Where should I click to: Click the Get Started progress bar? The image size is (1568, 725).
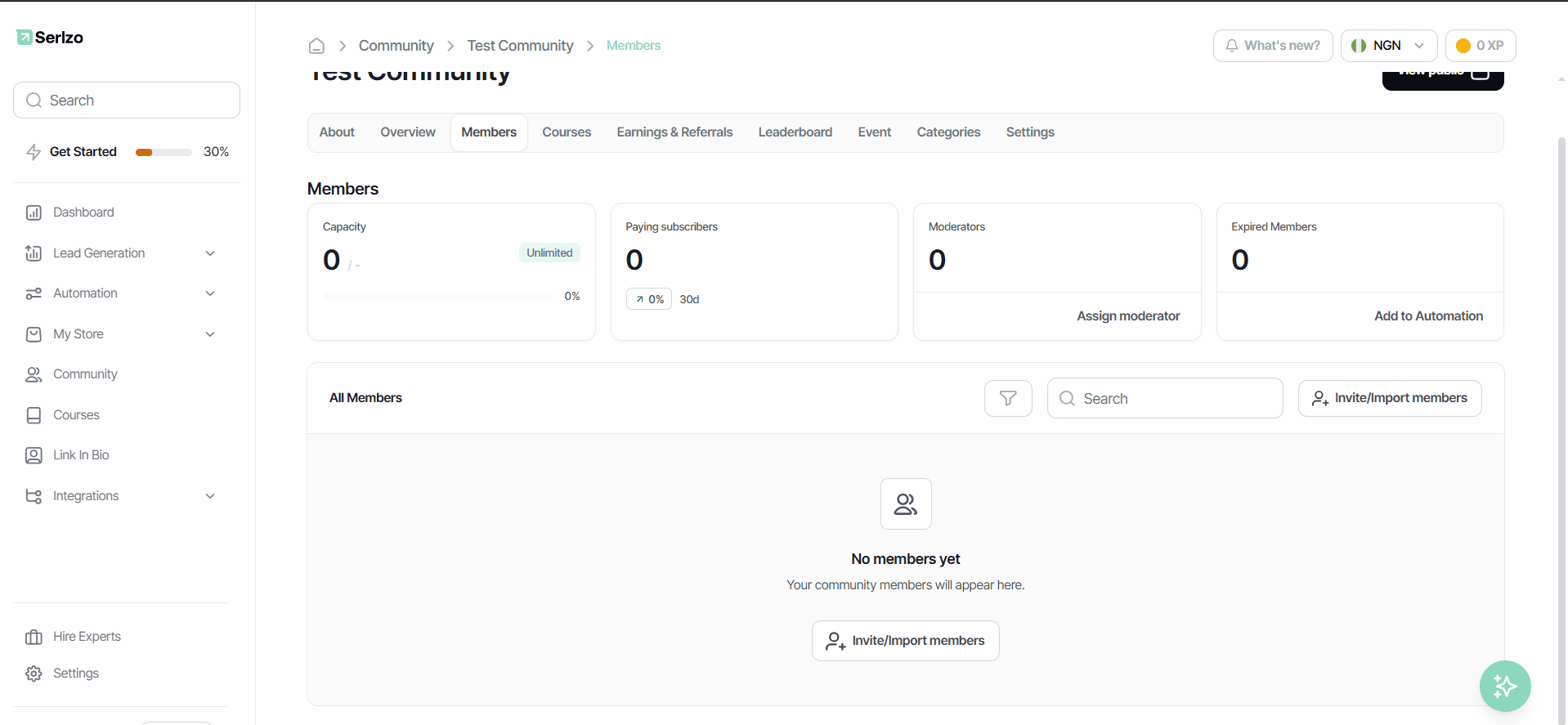click(164, 152)
